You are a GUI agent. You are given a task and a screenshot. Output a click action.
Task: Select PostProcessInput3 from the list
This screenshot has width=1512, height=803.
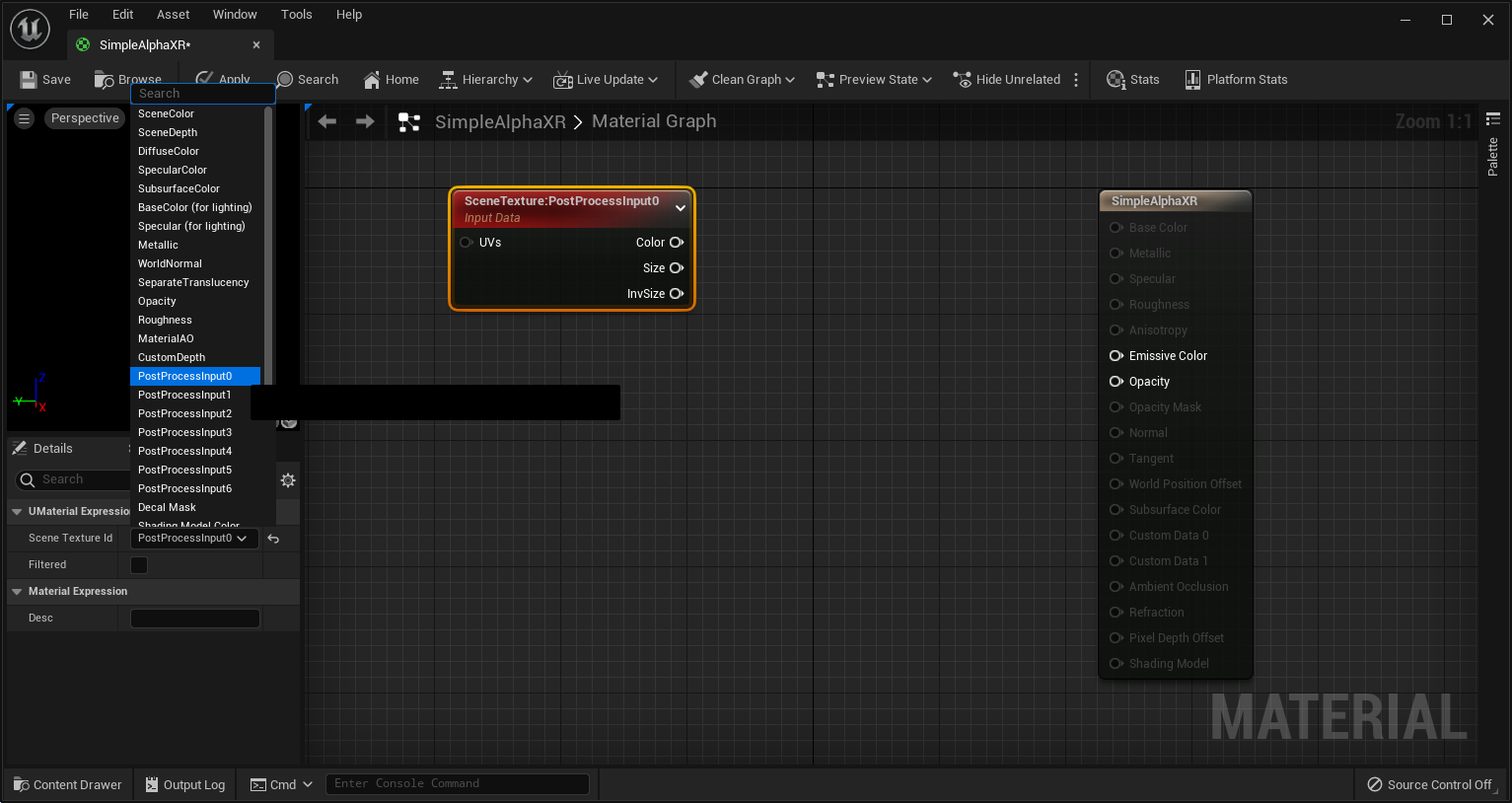183,432
